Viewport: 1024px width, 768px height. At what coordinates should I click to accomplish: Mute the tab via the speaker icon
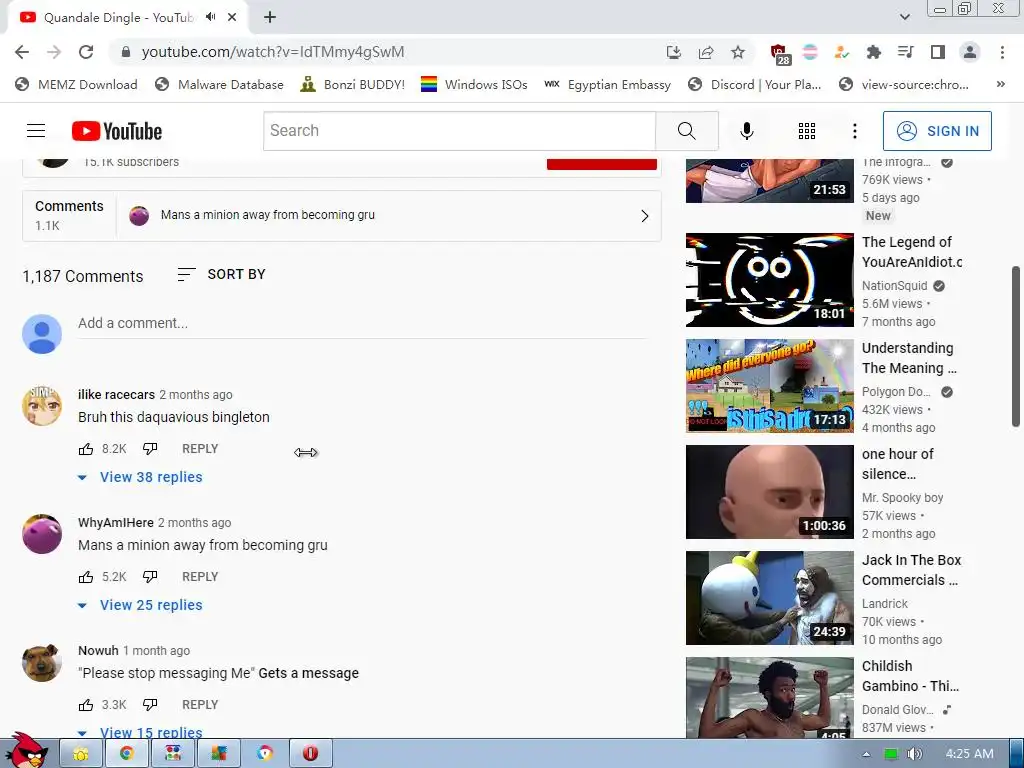pos(210,17)
